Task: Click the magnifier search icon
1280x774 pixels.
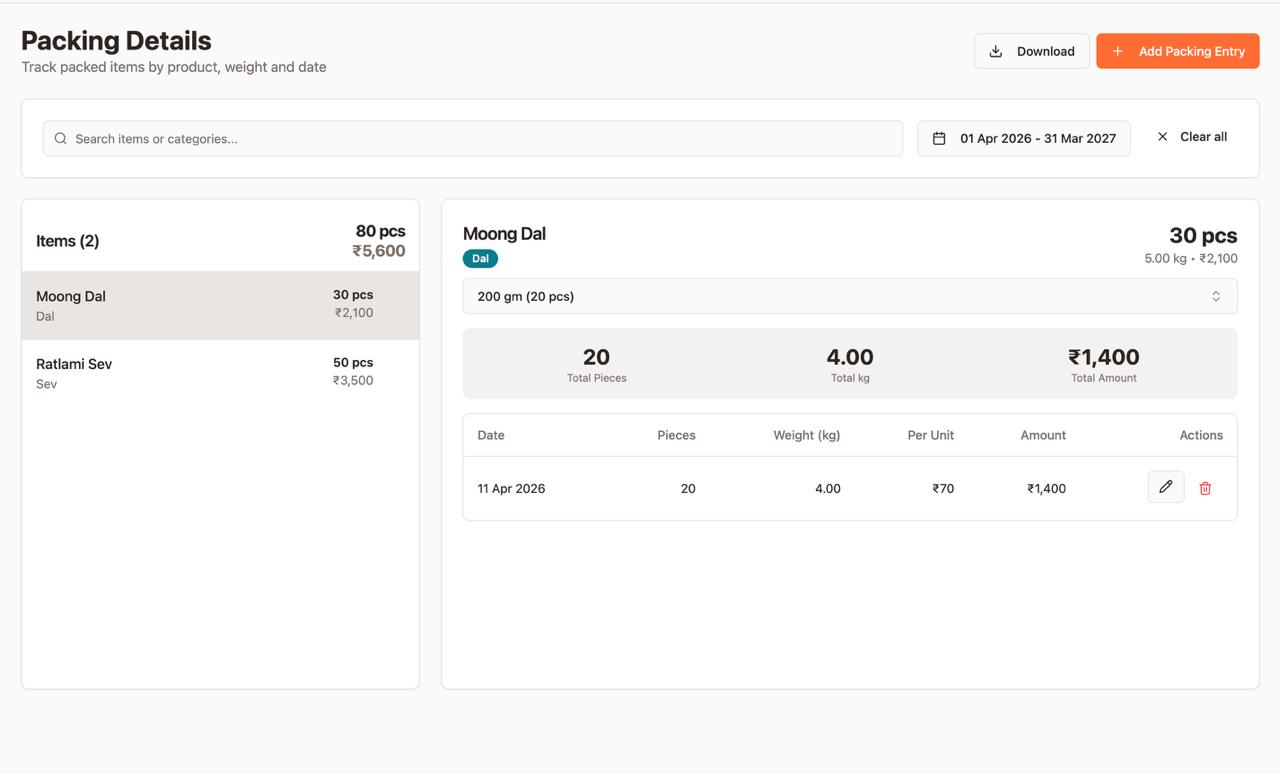Action: [x=61, y=139]
